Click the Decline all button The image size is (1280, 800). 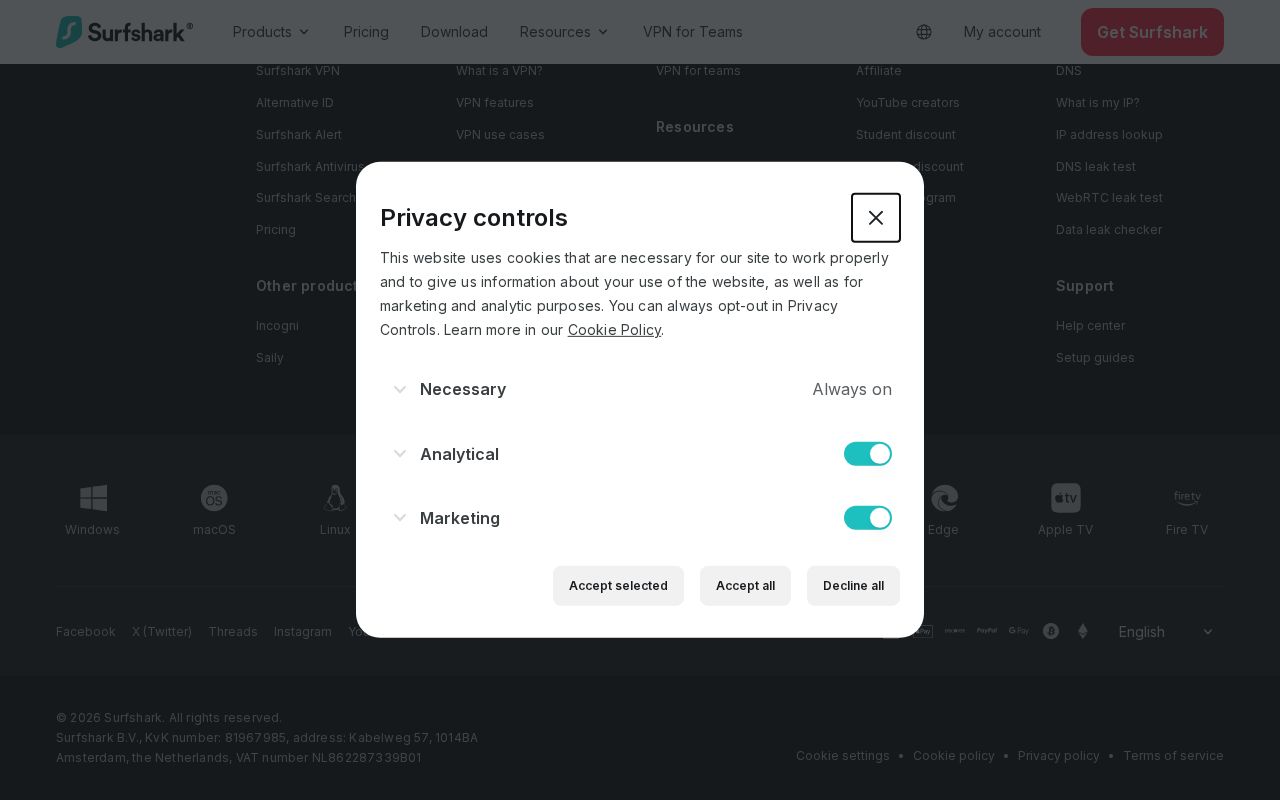pyautogui.click(x=853, y=586)
